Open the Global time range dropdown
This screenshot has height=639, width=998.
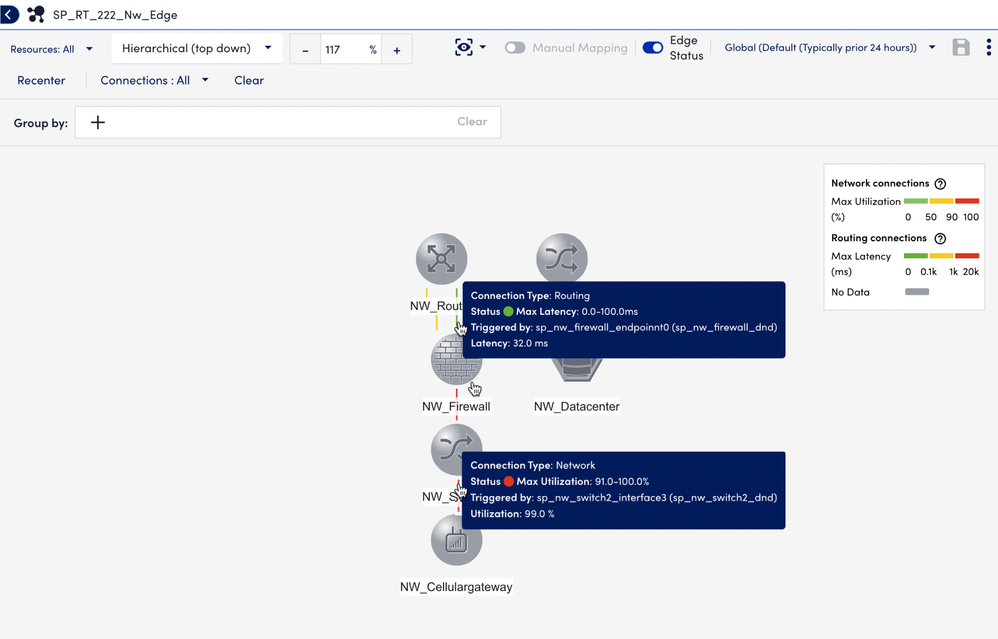(829, 48)
